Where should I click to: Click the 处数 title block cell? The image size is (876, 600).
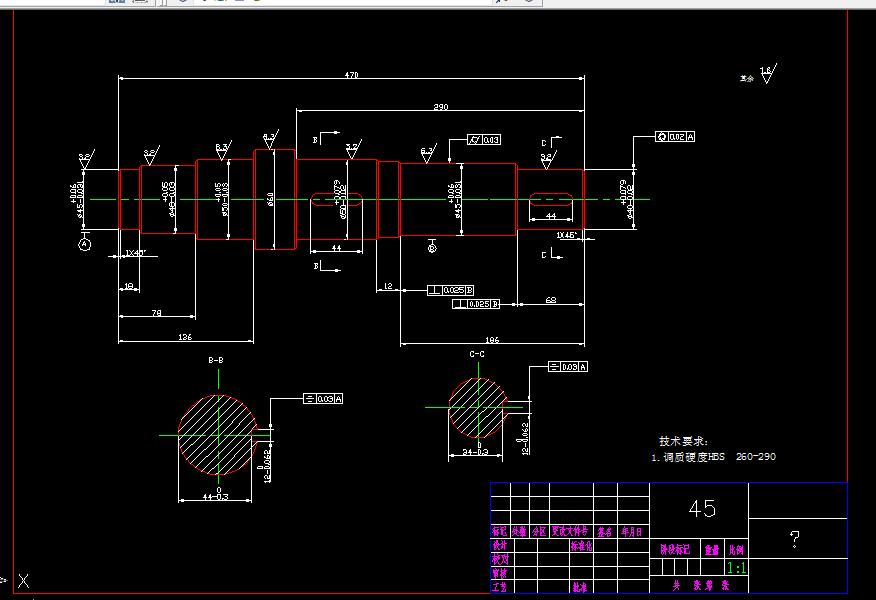click(x=520, y=531)
